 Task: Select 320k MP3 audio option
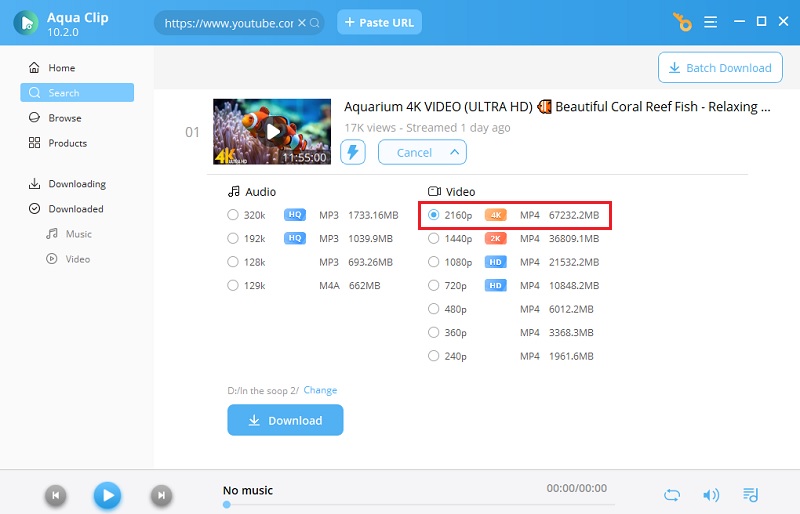pyautogui.click(x=233, y=215)
